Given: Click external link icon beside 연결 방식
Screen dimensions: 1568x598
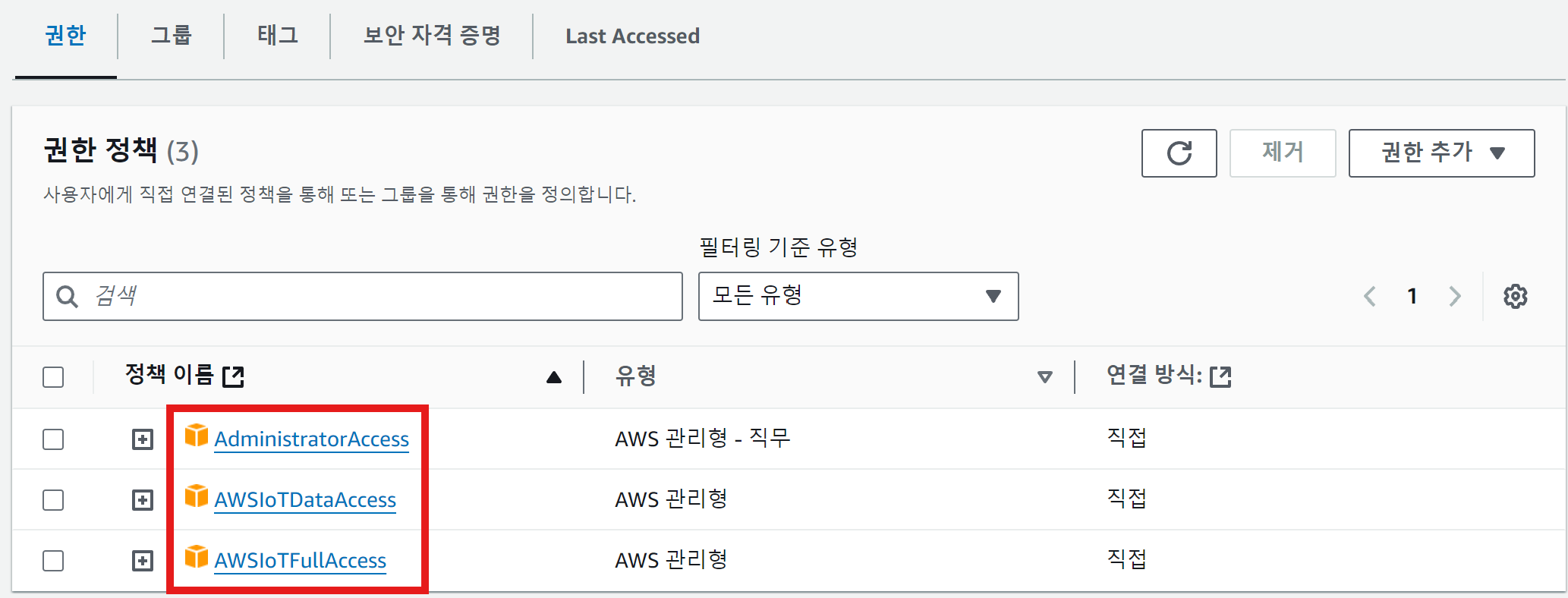Looking at the screenshot, I should 1220,376.
